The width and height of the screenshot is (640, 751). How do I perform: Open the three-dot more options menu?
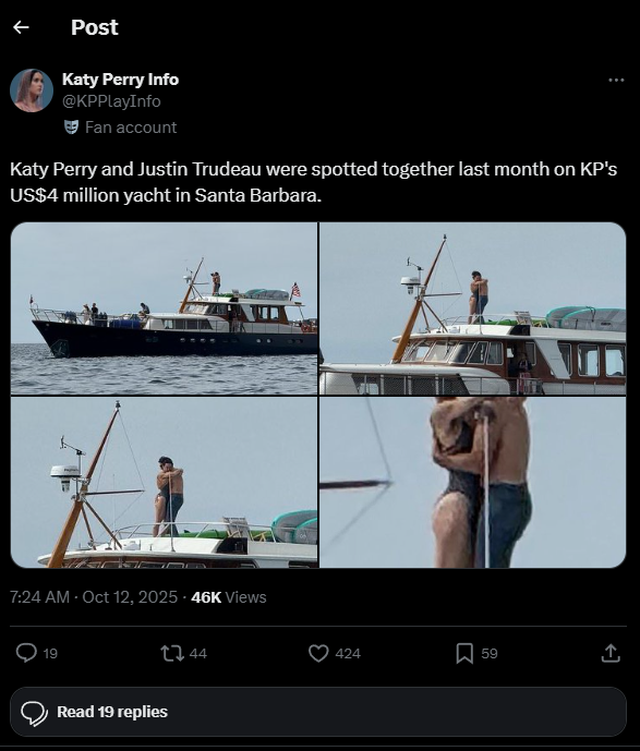pyautogui.click(x=615, y=80)
